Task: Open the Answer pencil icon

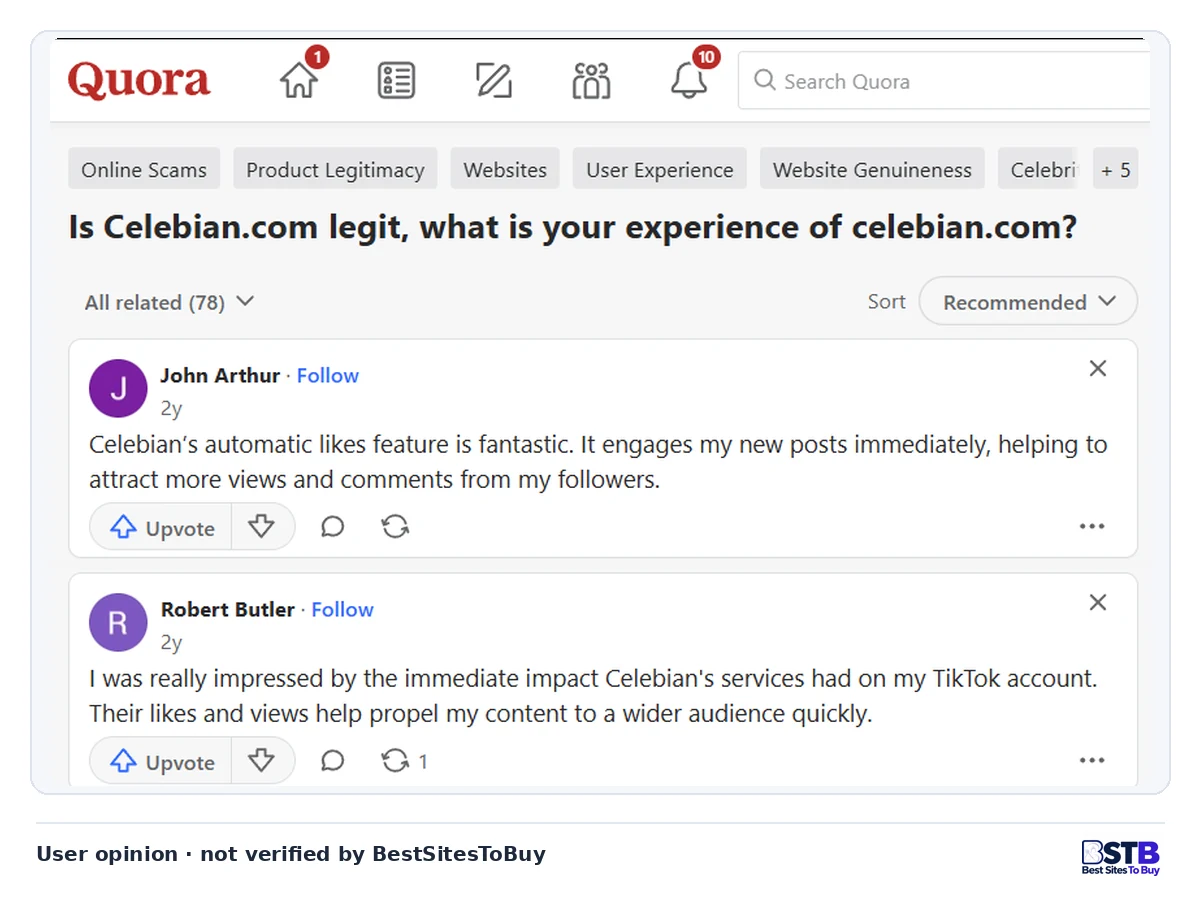Action: click(494, 81)
